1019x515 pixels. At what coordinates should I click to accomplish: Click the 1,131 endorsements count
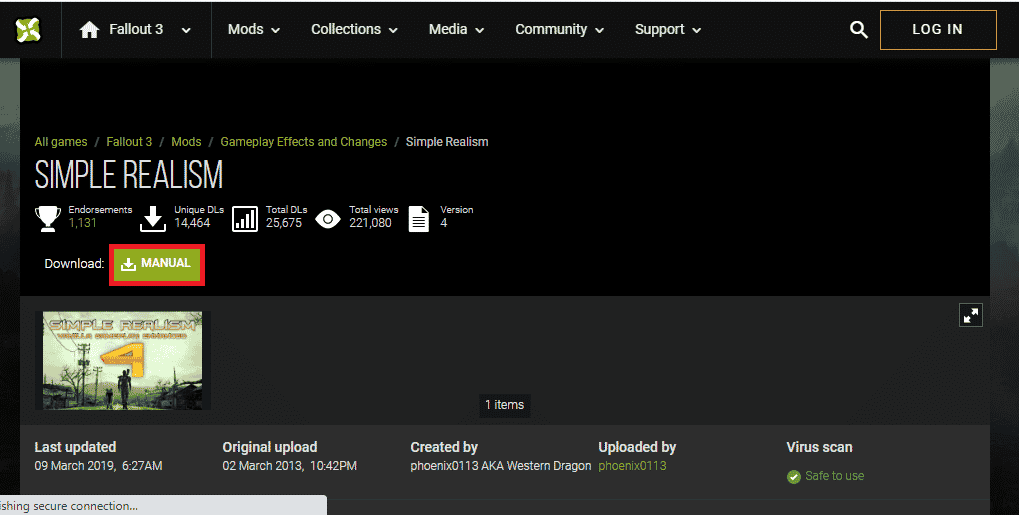coord(83,223)
